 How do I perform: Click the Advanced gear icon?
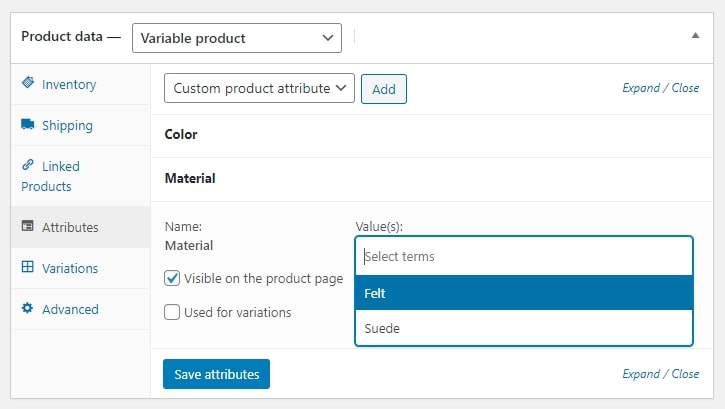point(28,309)
